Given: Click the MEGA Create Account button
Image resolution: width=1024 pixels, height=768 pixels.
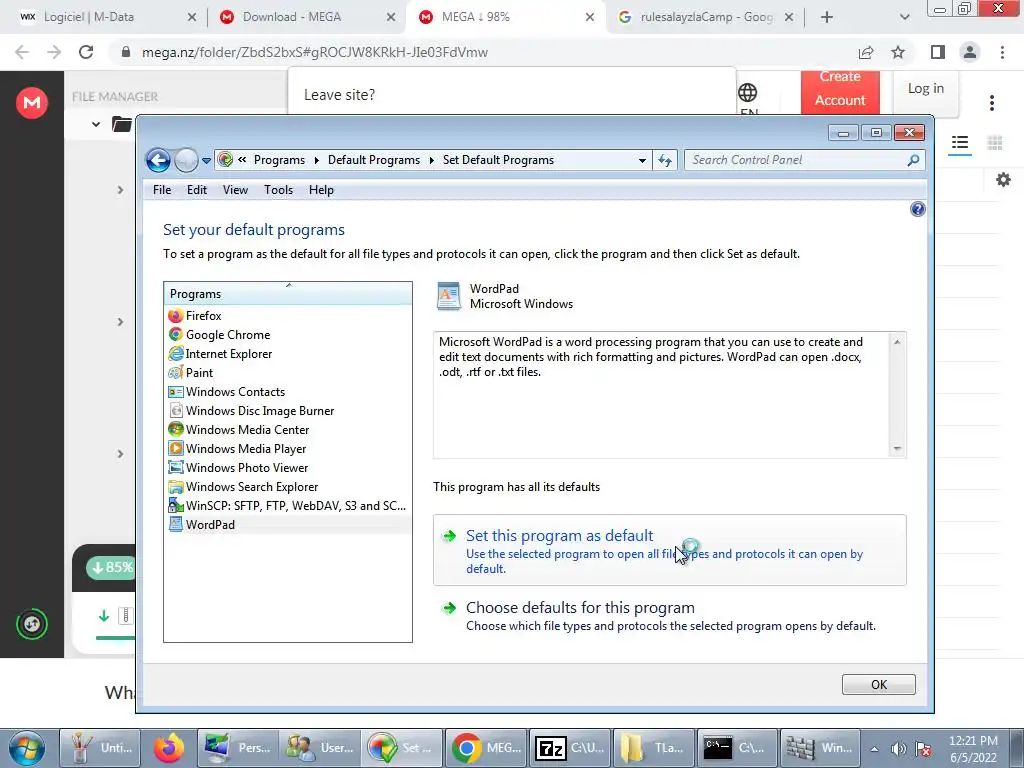Looking at the screenshot, I should pyautogui.click(x=840, y=91).
